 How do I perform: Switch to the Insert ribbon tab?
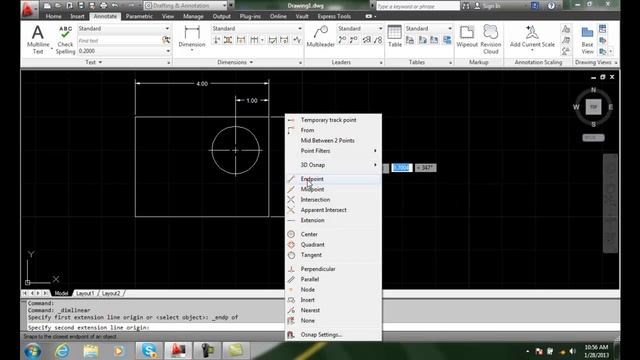[x=77, y=16]
